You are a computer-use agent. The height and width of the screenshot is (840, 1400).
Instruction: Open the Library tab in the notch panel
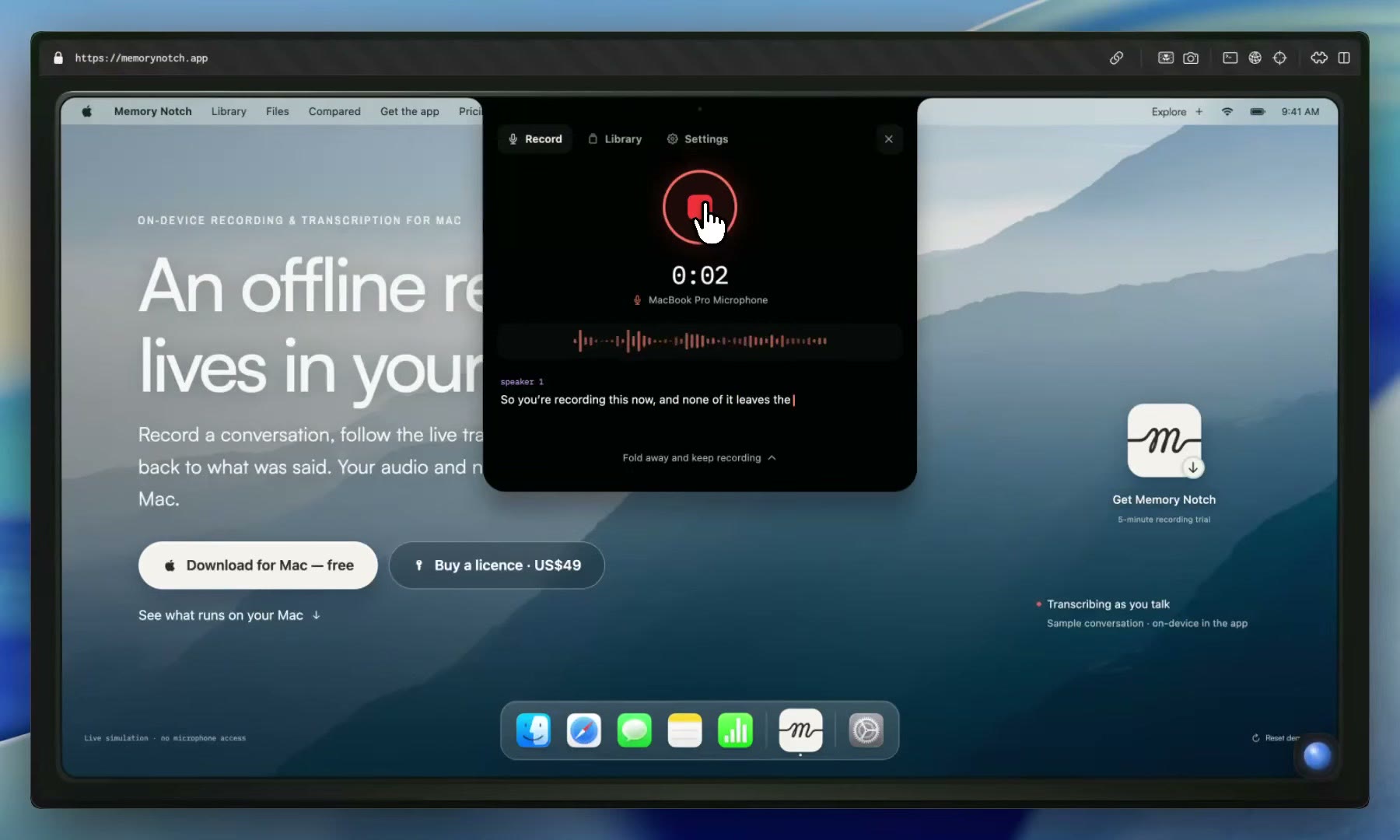[614, 139]
